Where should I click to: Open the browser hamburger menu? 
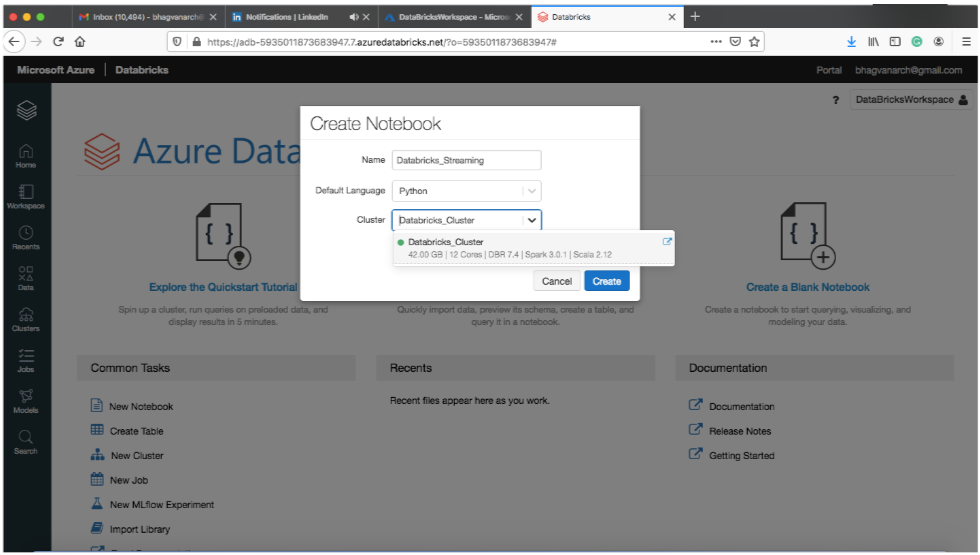966,42
